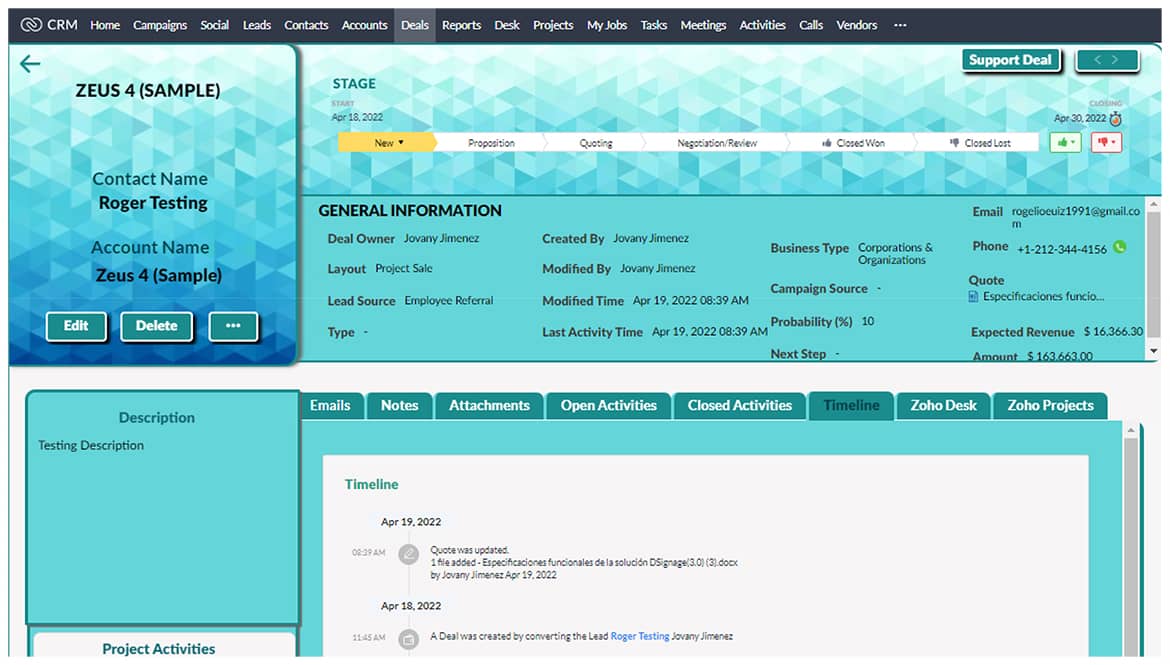This screenshot has height=665, width=1170.
Task: Go to the previous deal record arrow
Action: 1097,60
